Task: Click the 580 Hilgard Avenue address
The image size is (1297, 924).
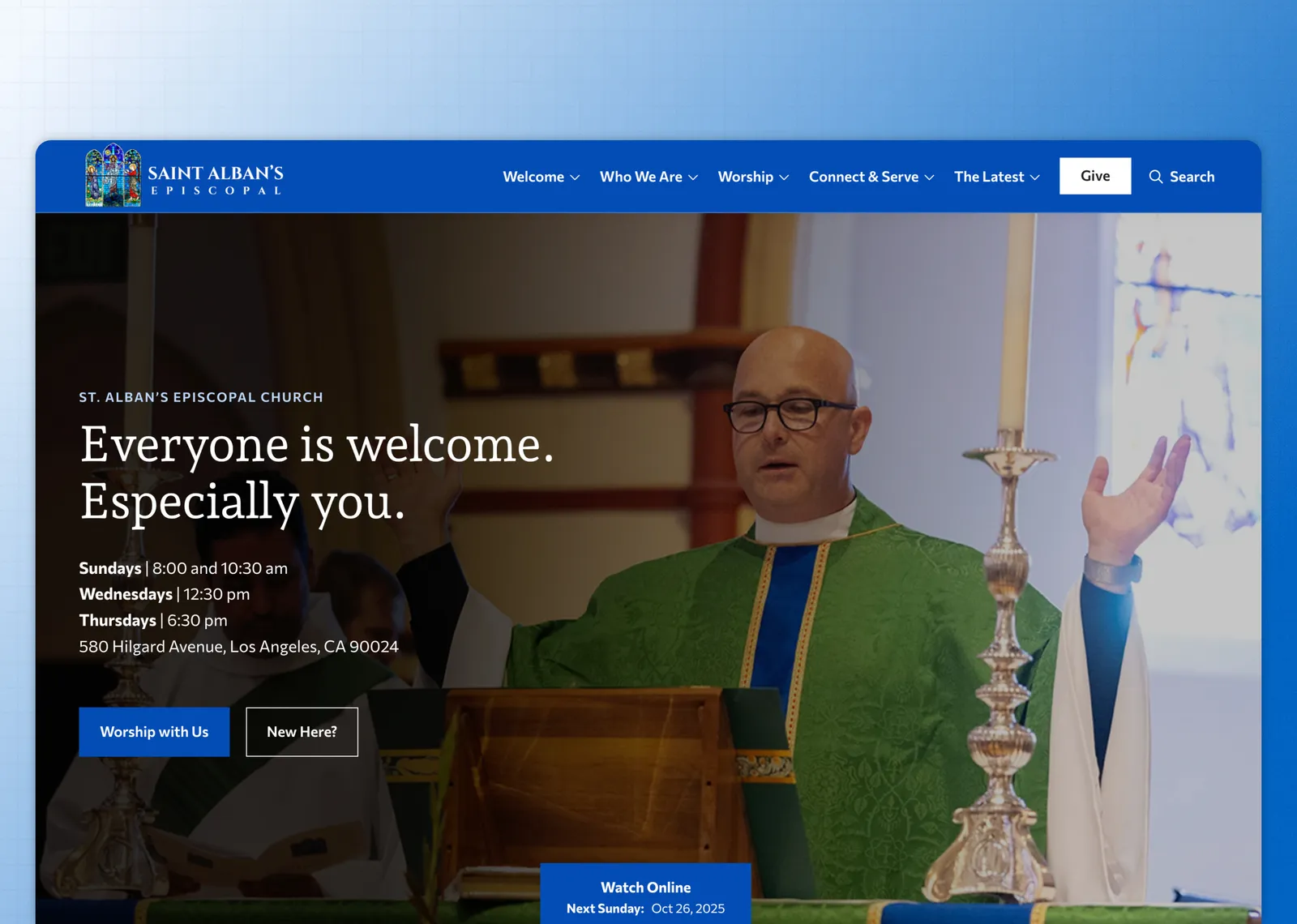Action: [238, 647]
